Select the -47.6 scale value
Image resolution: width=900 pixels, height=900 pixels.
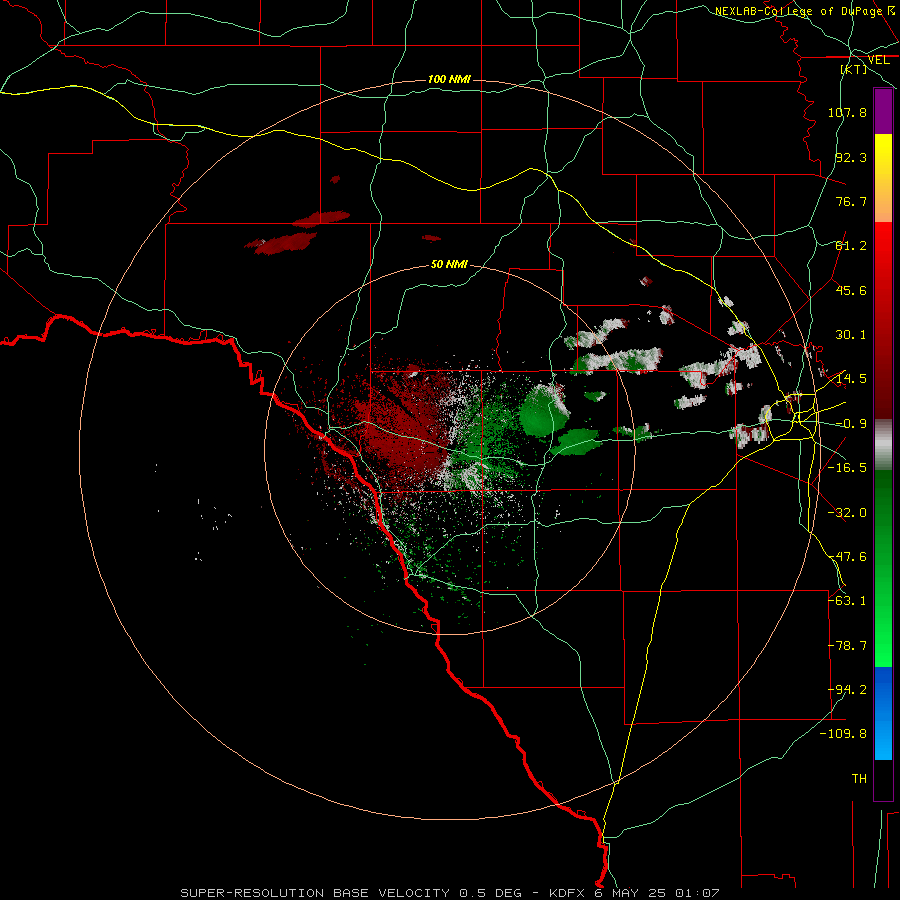847,557
